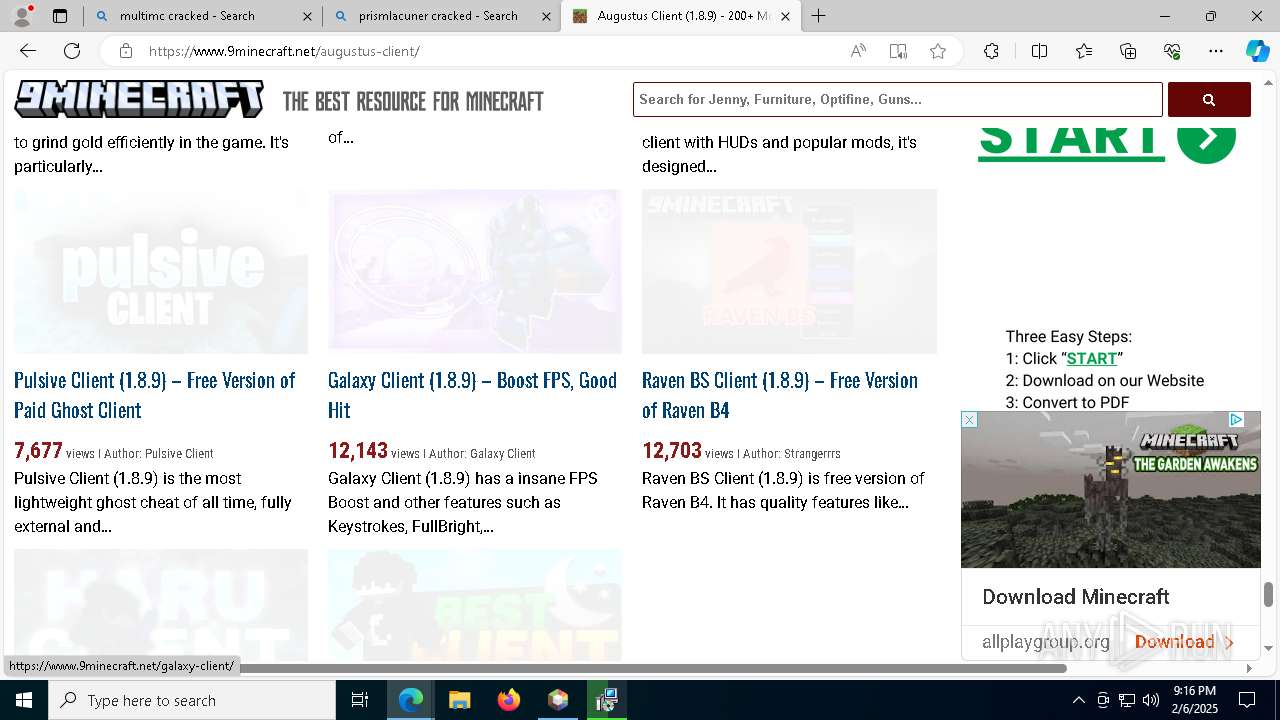Close the prismlacuner cracked tab
Image resolution: width=1280 pixels, height=720 pixels.
click(546, 16)
